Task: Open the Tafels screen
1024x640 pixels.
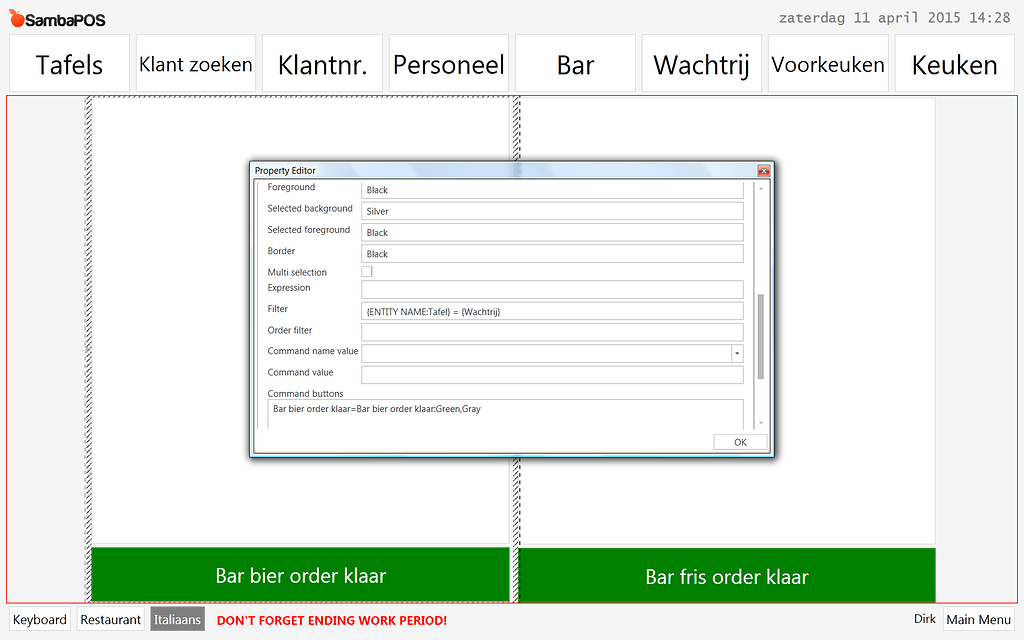Action: [68, 63]
